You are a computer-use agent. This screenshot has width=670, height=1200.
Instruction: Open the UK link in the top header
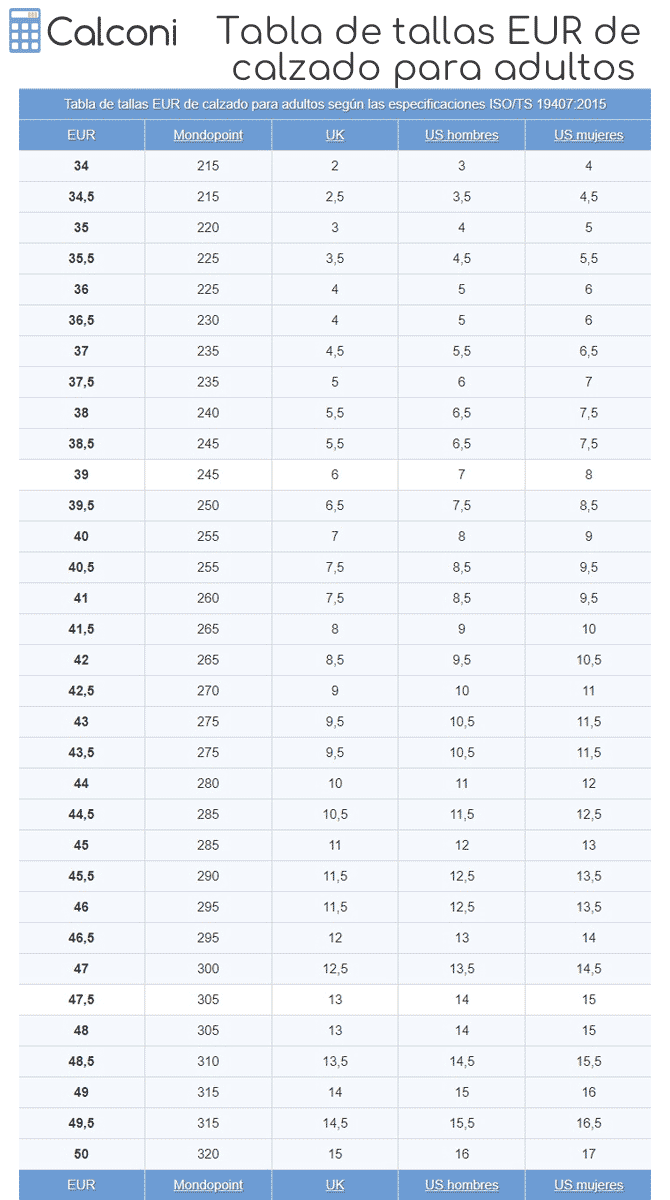click(335, 135)
